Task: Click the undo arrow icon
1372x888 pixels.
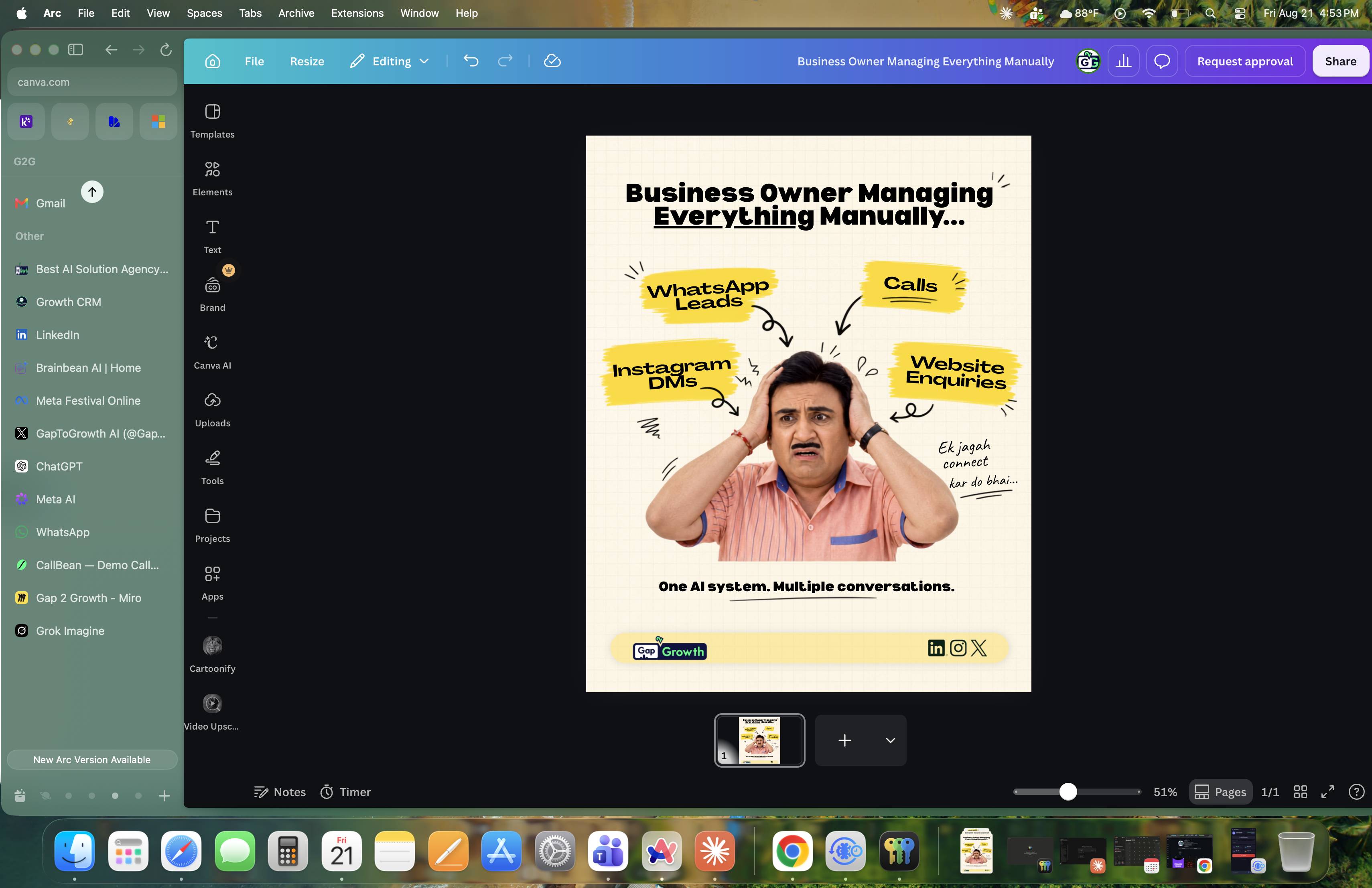Action: click(471, 61)
